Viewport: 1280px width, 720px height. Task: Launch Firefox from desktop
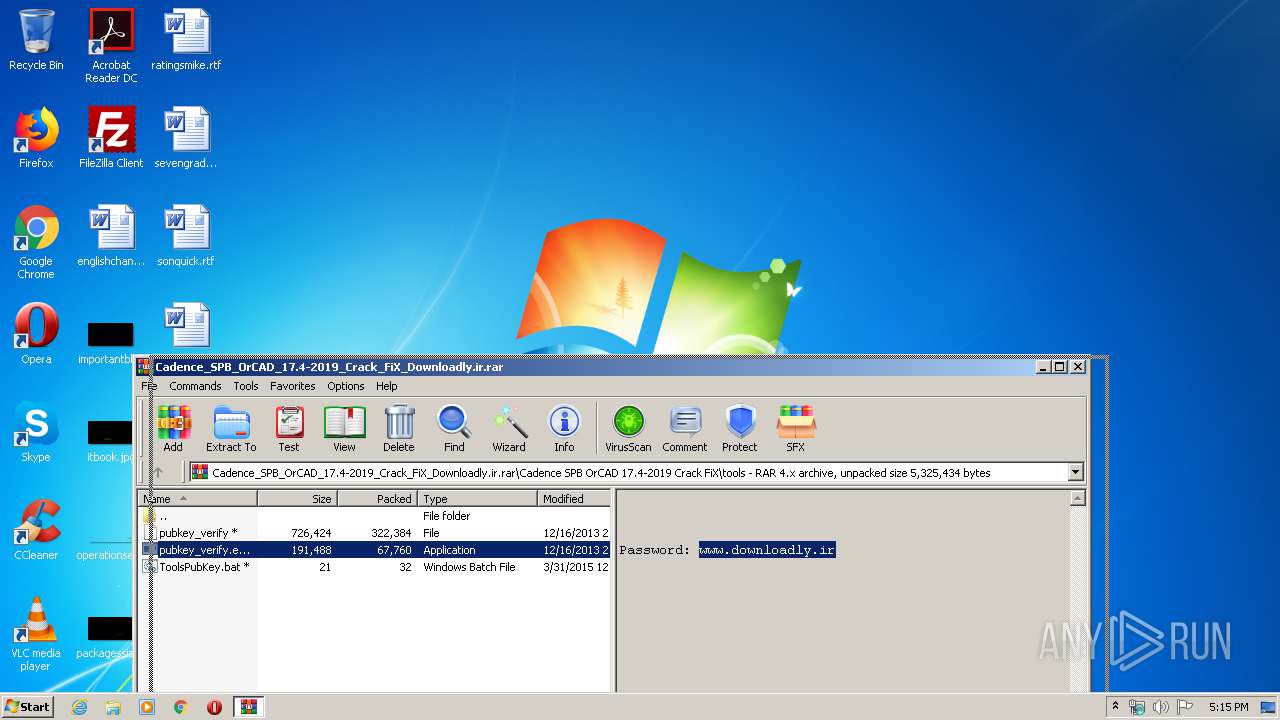pyautogui.click(x=36, y=138)
